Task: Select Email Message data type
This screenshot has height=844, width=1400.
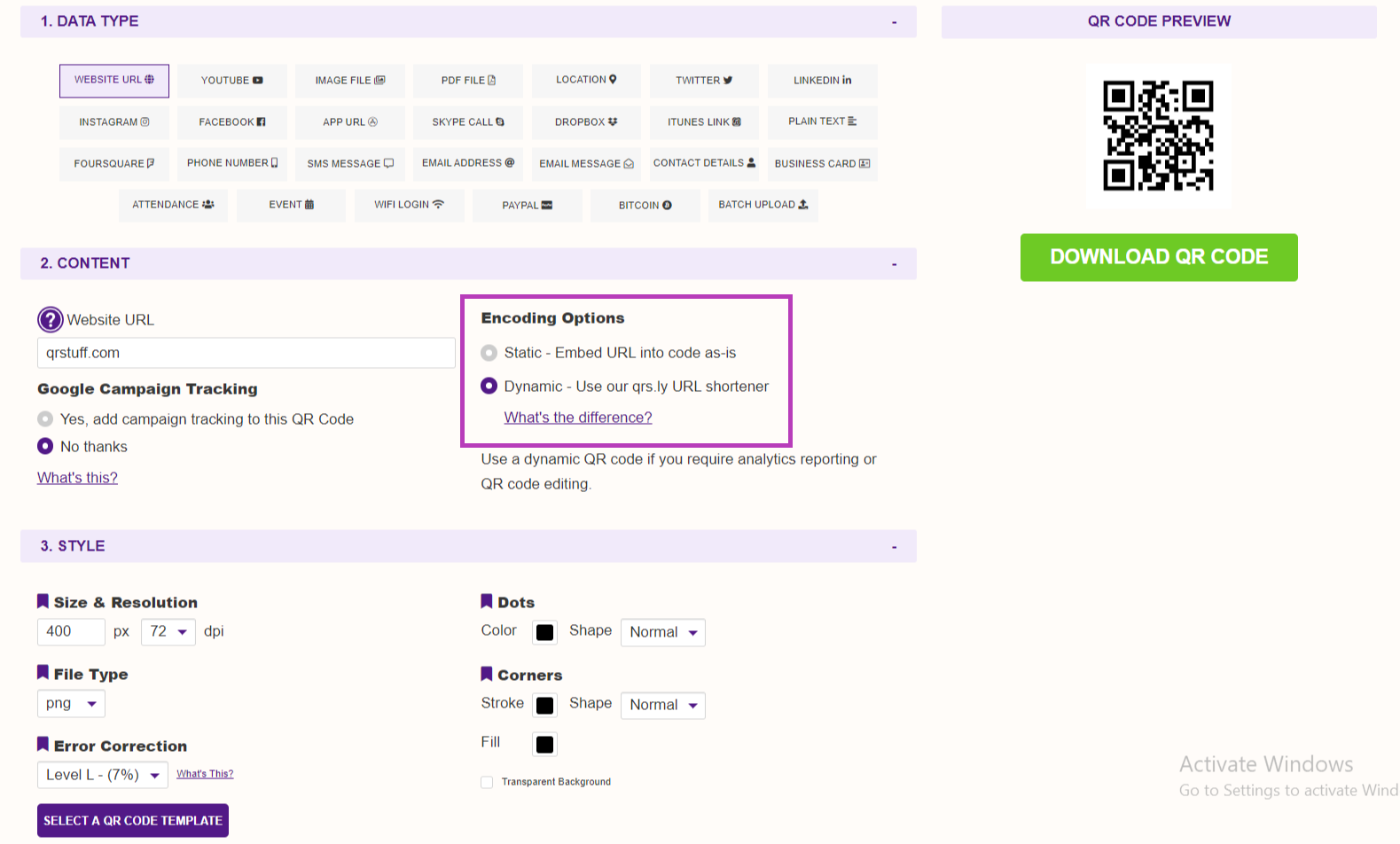Action: [586, 164]
